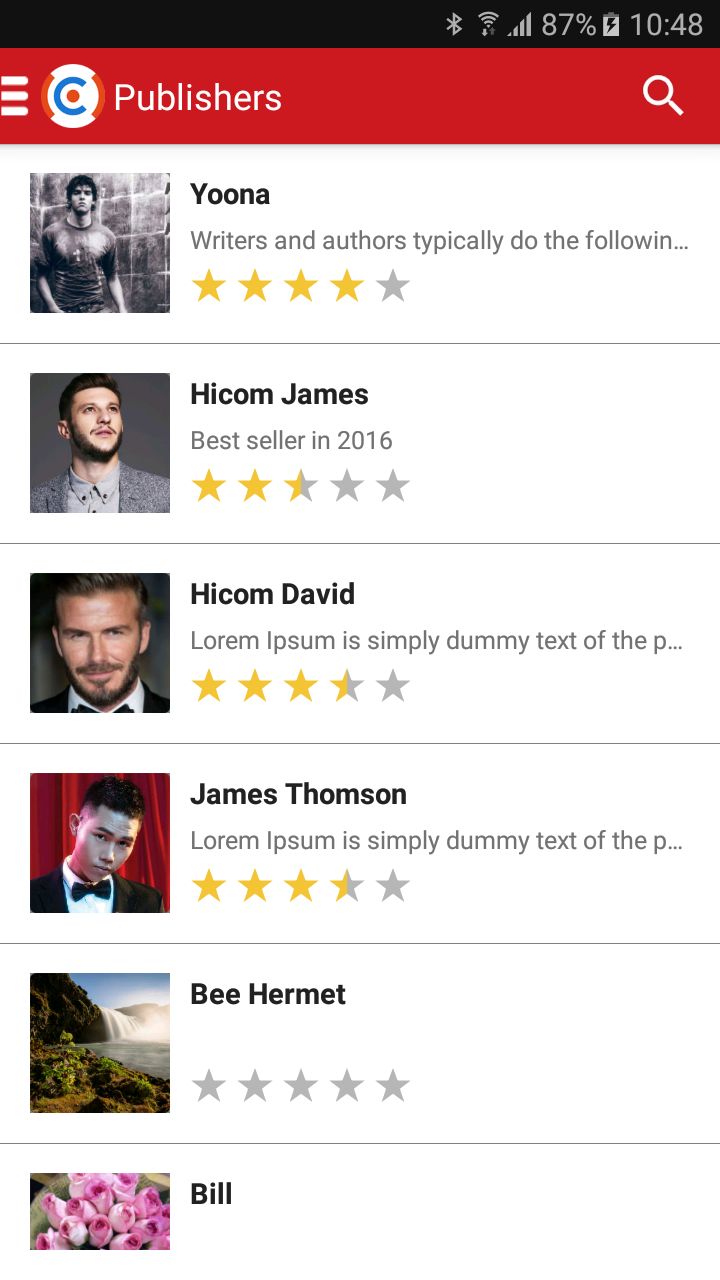
Task: Open Hicom James's profile photo
Action: tap(100, 443)
